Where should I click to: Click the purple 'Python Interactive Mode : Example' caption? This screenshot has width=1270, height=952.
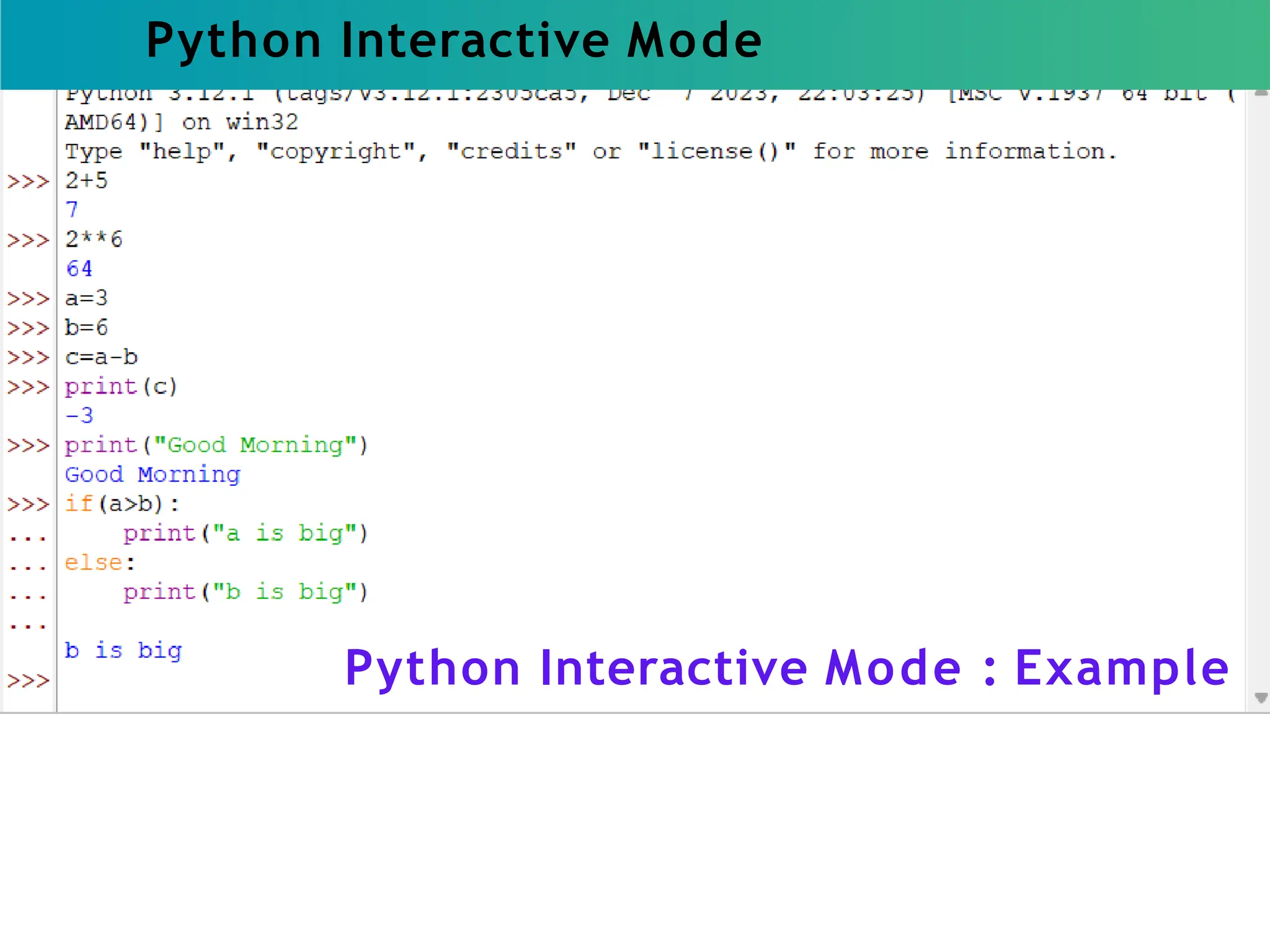pyautogui.click(x=786, y=668)
